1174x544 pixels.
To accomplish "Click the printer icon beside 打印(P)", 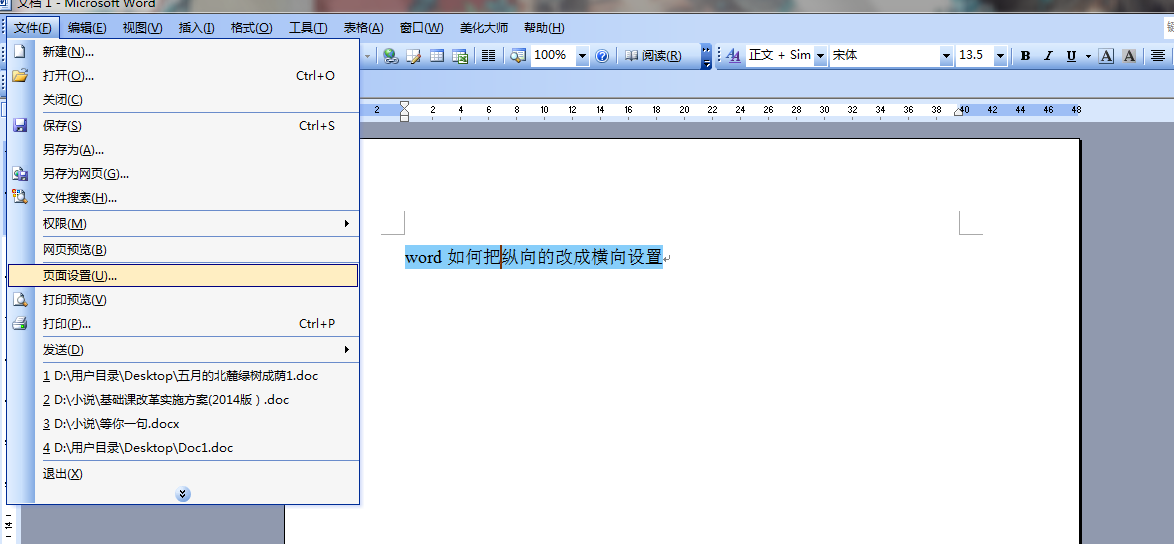I will click(20, 323).
